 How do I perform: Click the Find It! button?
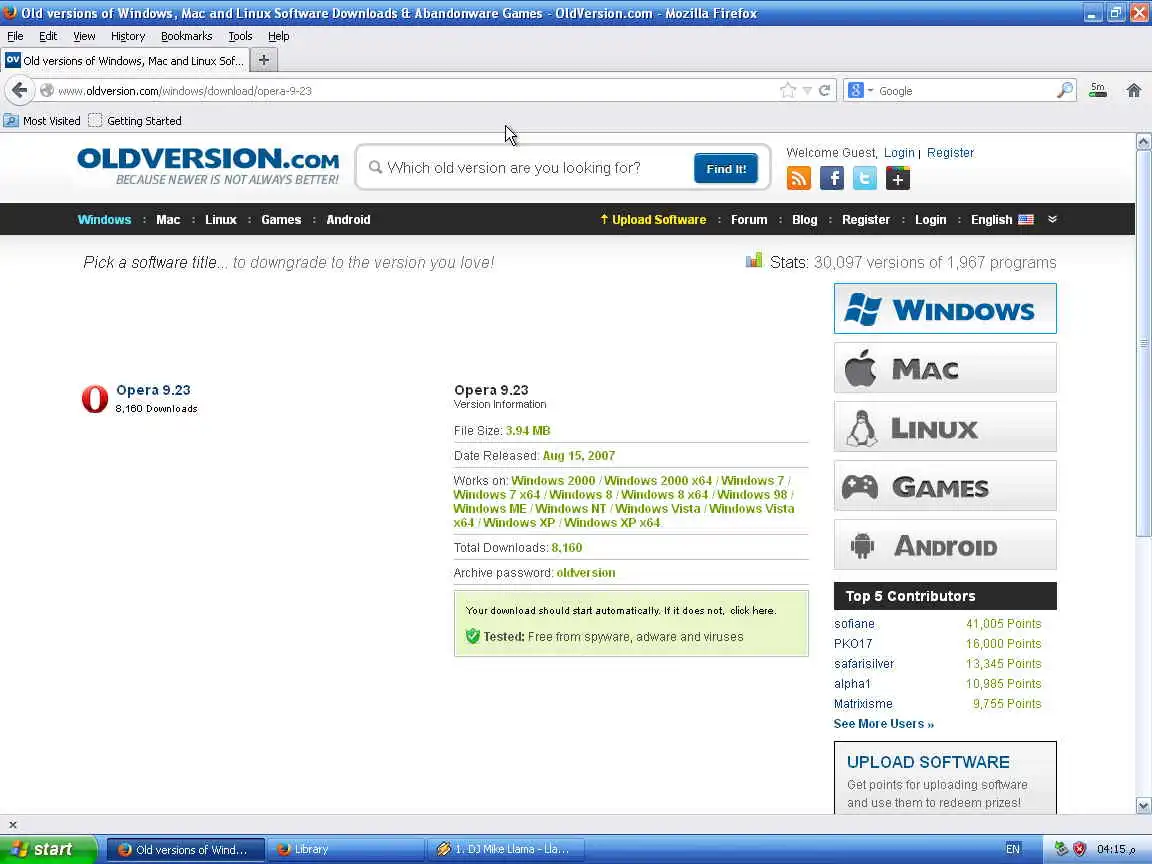click(726, 168)
